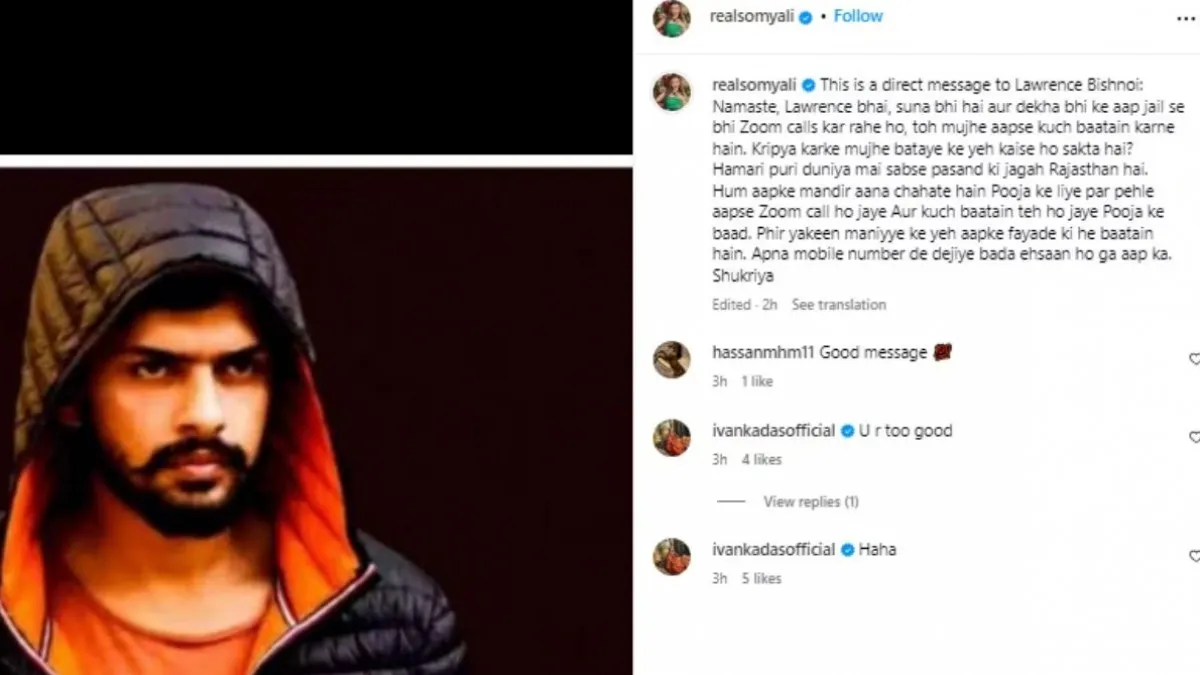Open hassanmhm11 username link
Image resolution: width=1200 pixels, height=675 pixels.
click(x=763, y=353)
